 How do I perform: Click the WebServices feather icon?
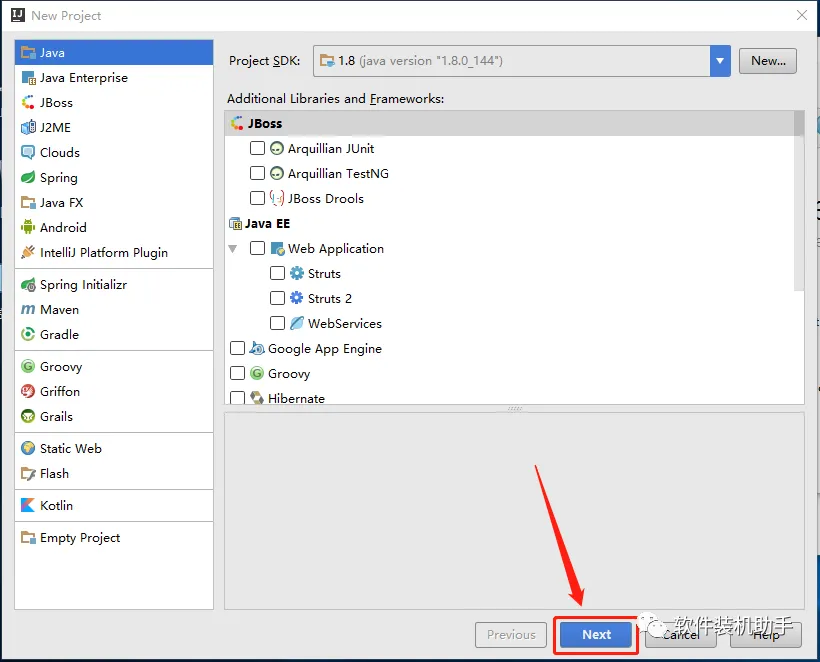coord(297,323)
